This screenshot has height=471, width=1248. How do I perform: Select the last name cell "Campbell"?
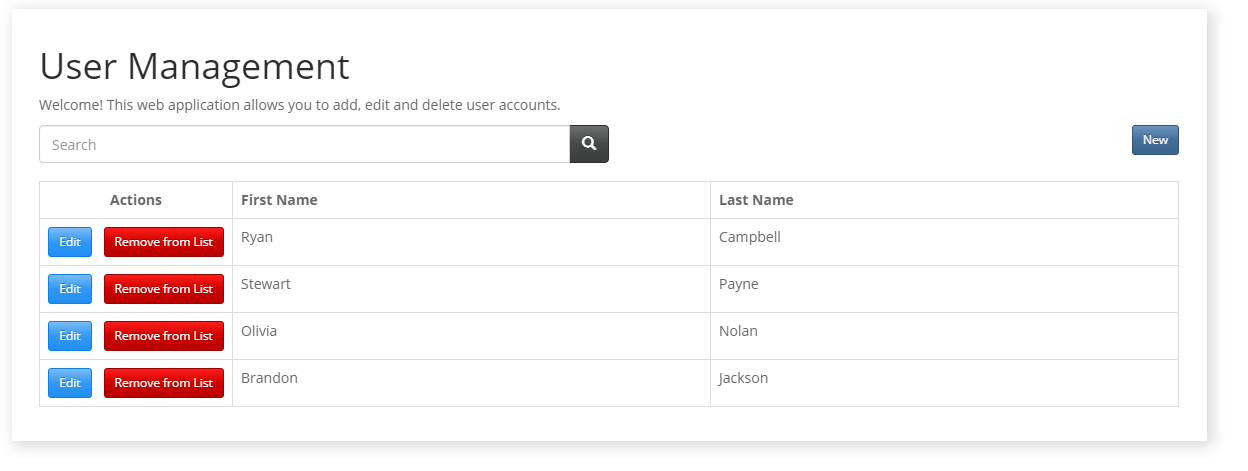750,237
